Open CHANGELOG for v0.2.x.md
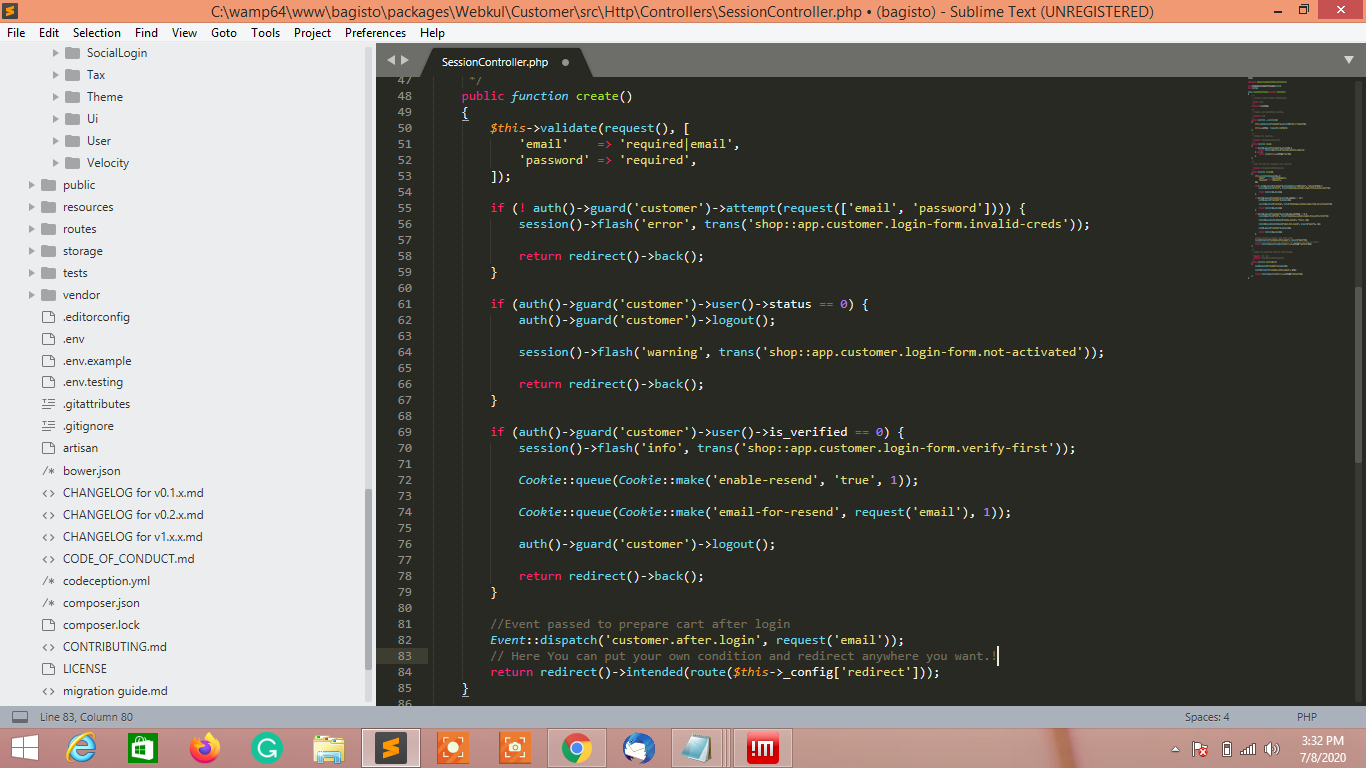The width and height of the screenshot is (1366, 768). [x=133, y=515]
